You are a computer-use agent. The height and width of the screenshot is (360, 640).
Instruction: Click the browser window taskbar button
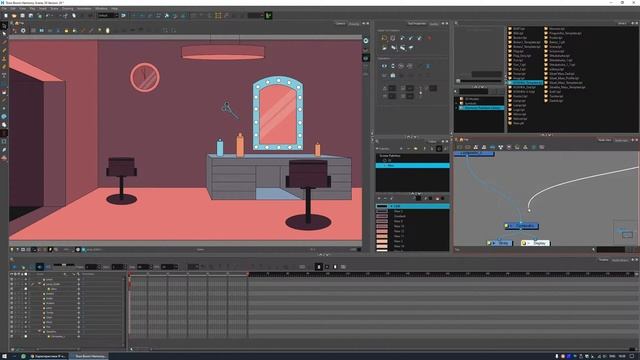tap(48, 356)
